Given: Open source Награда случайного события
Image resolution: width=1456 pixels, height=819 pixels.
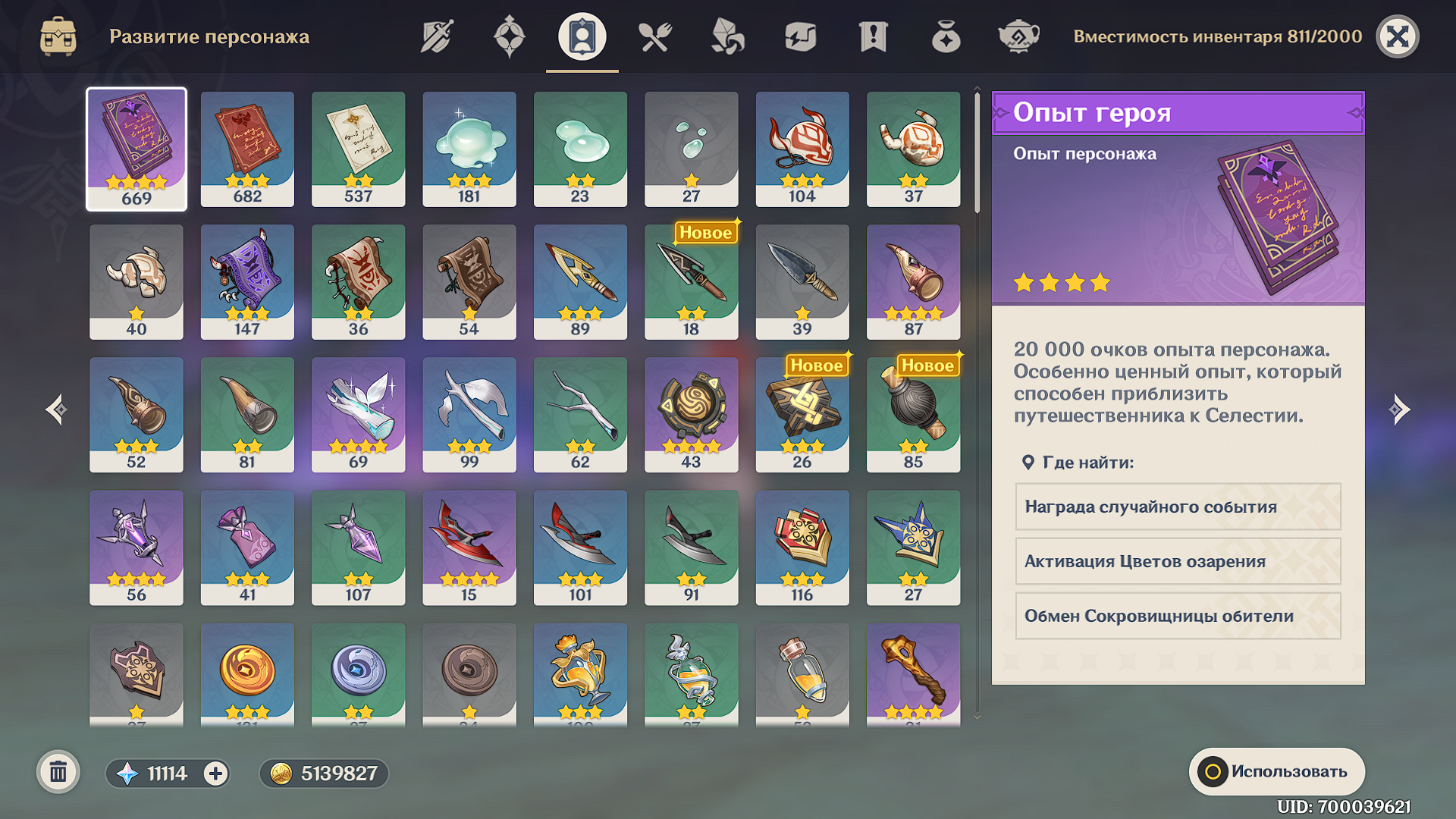Looking at the screenshot, I should click(x=1178, y=507).
